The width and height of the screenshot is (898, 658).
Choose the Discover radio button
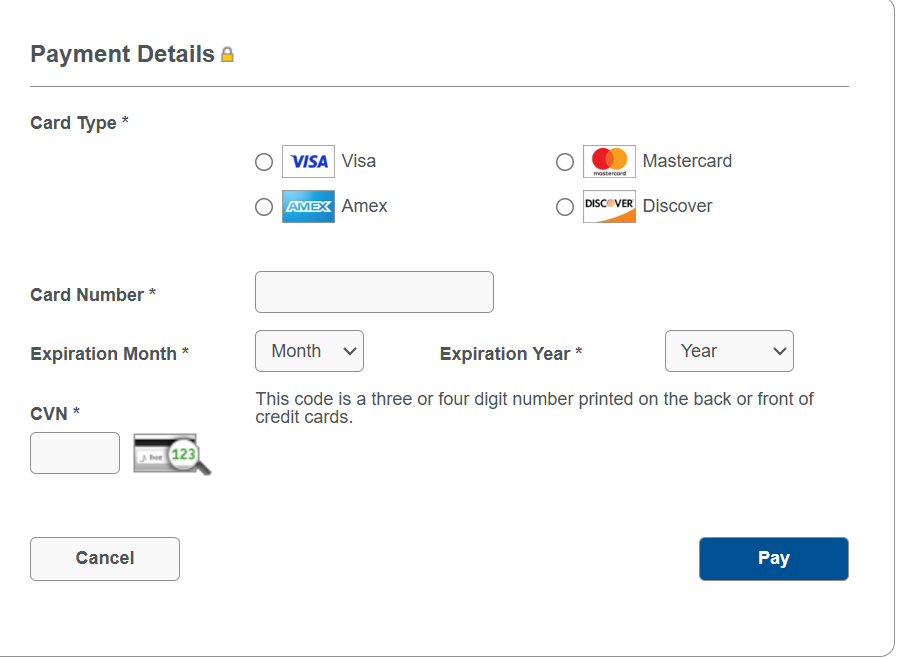[565, 207]
